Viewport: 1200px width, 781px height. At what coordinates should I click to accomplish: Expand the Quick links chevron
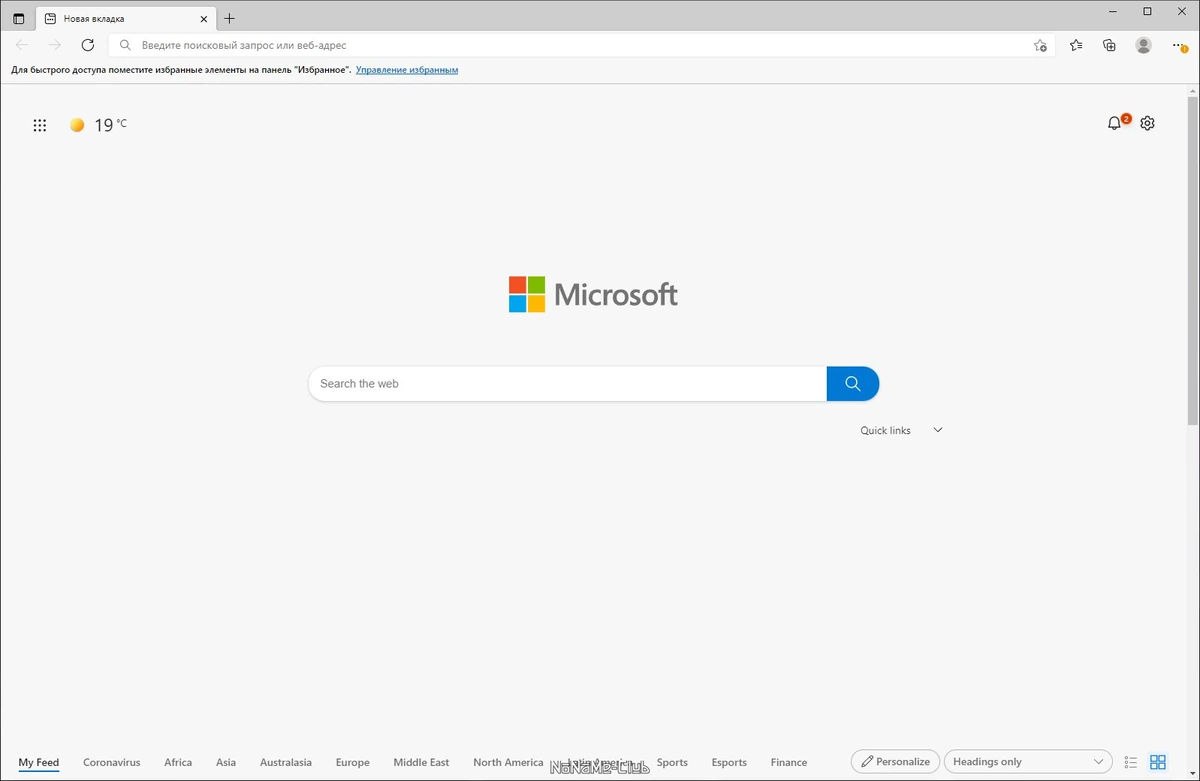(938, 430)
